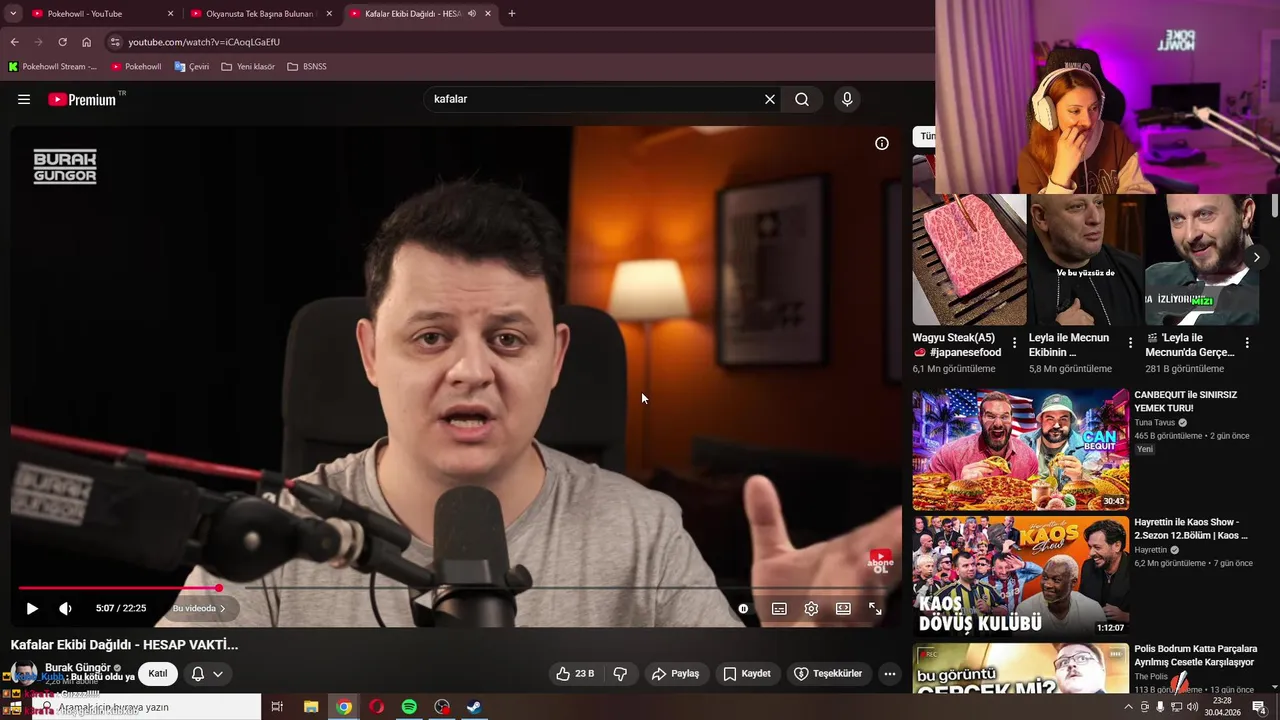Click the subscribe watermark on video
The image size is (1280, 720).
click(881, 561)
